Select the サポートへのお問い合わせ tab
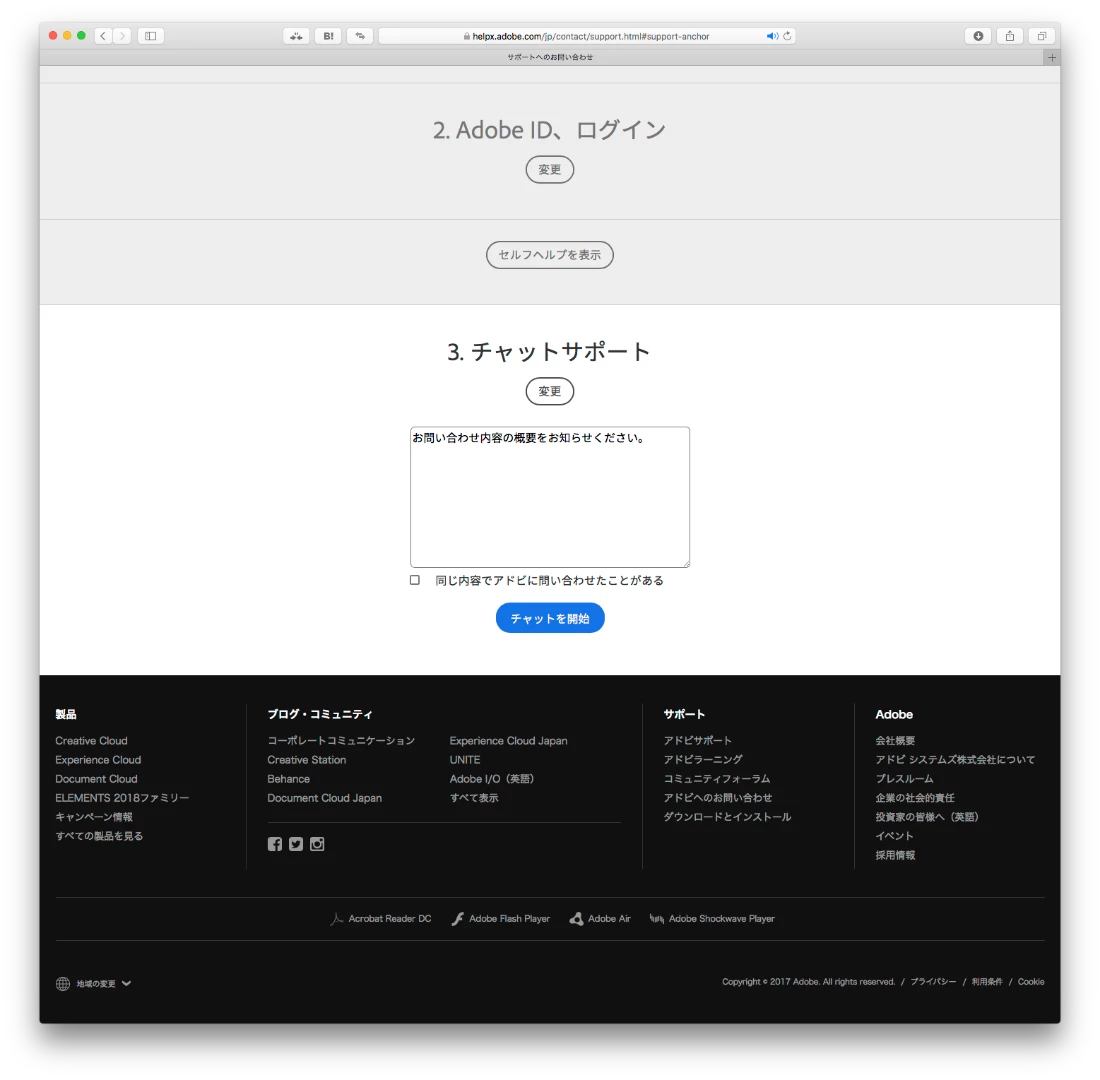Screen dimensions: 1100x1080 tap(550, 58)
